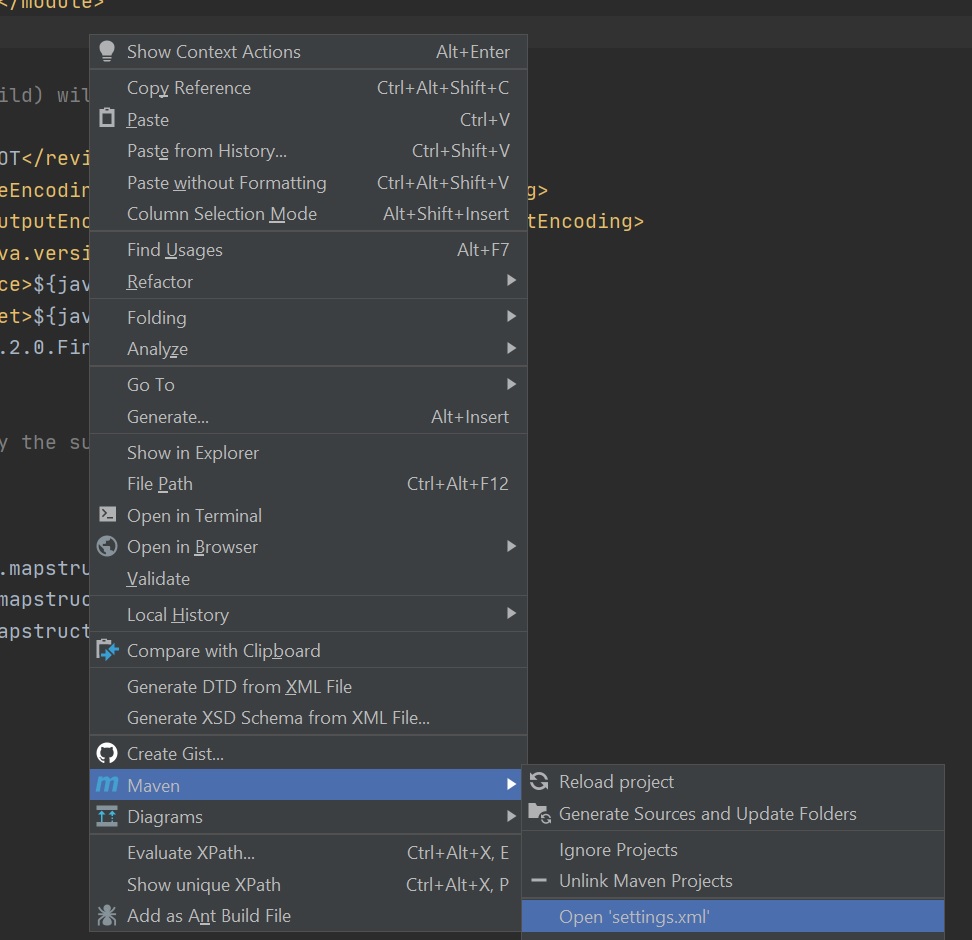Choose Generate DTD from XML File
The image size is (972, 940).
[x=239, y=687]
